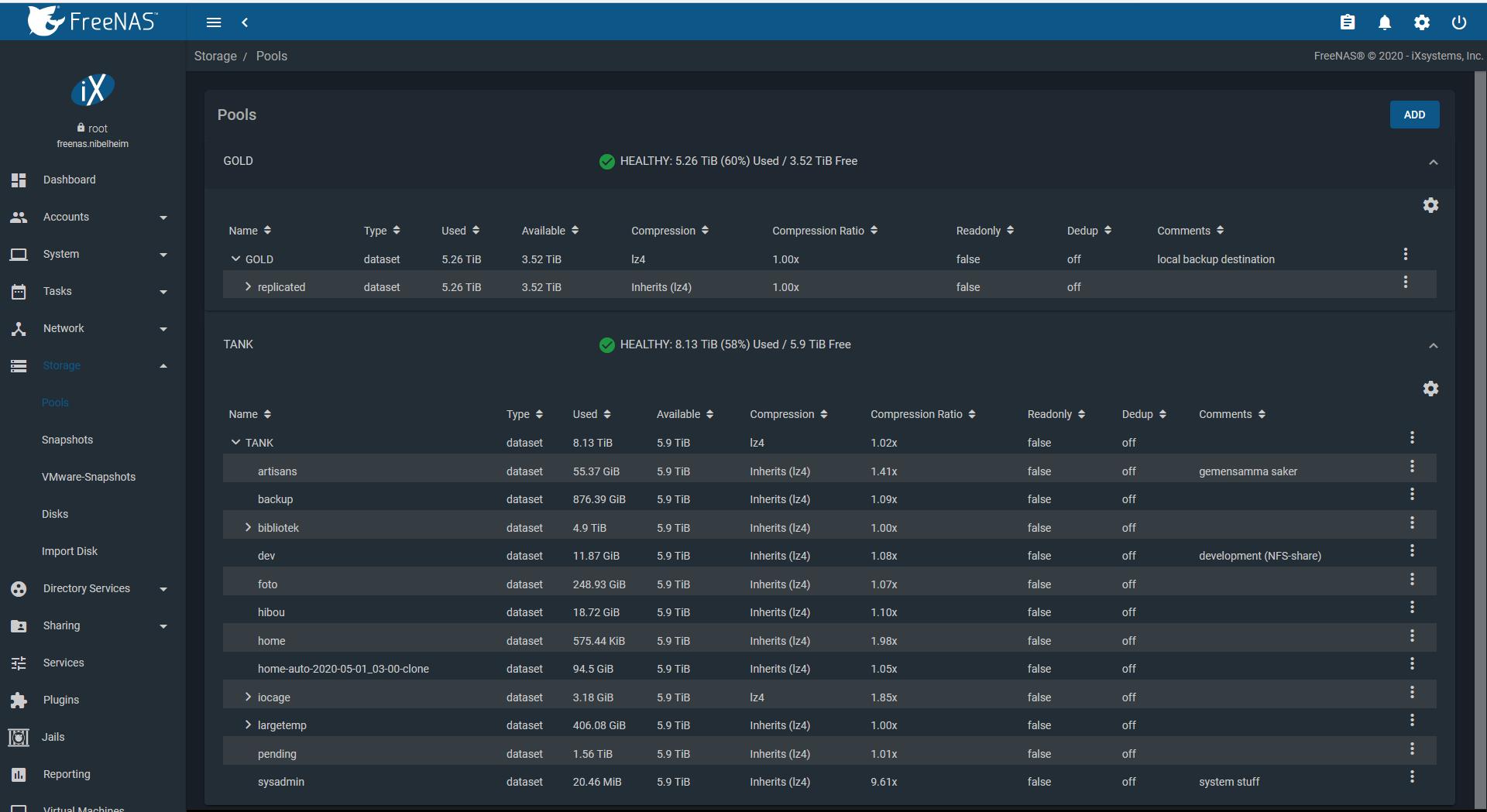Open actions menu for foto dataset
Viewport: 1487px width, 812px height.
click(1412, 579)
